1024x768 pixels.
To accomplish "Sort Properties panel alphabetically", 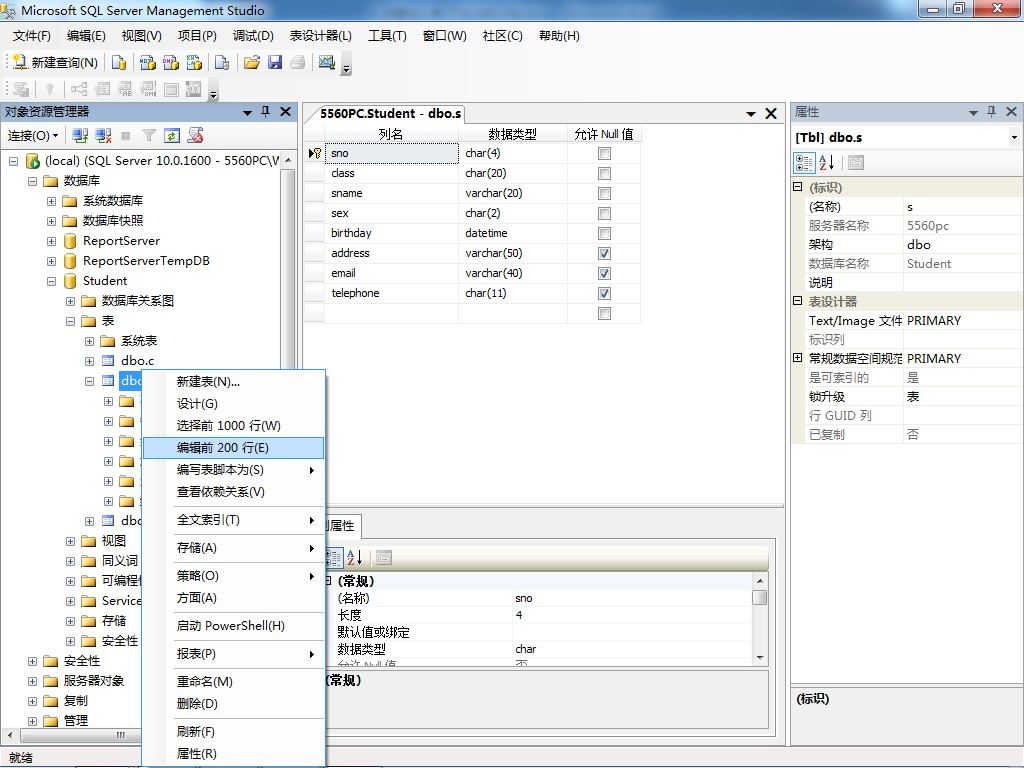I will pyautogui.click(x=826, y=163).
